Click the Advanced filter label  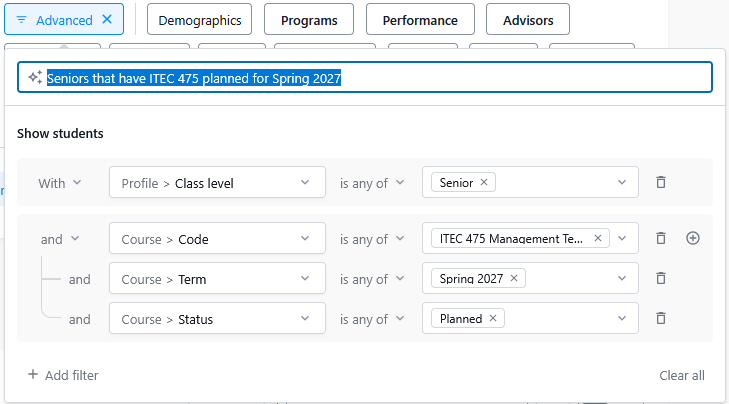pos(64,20)
